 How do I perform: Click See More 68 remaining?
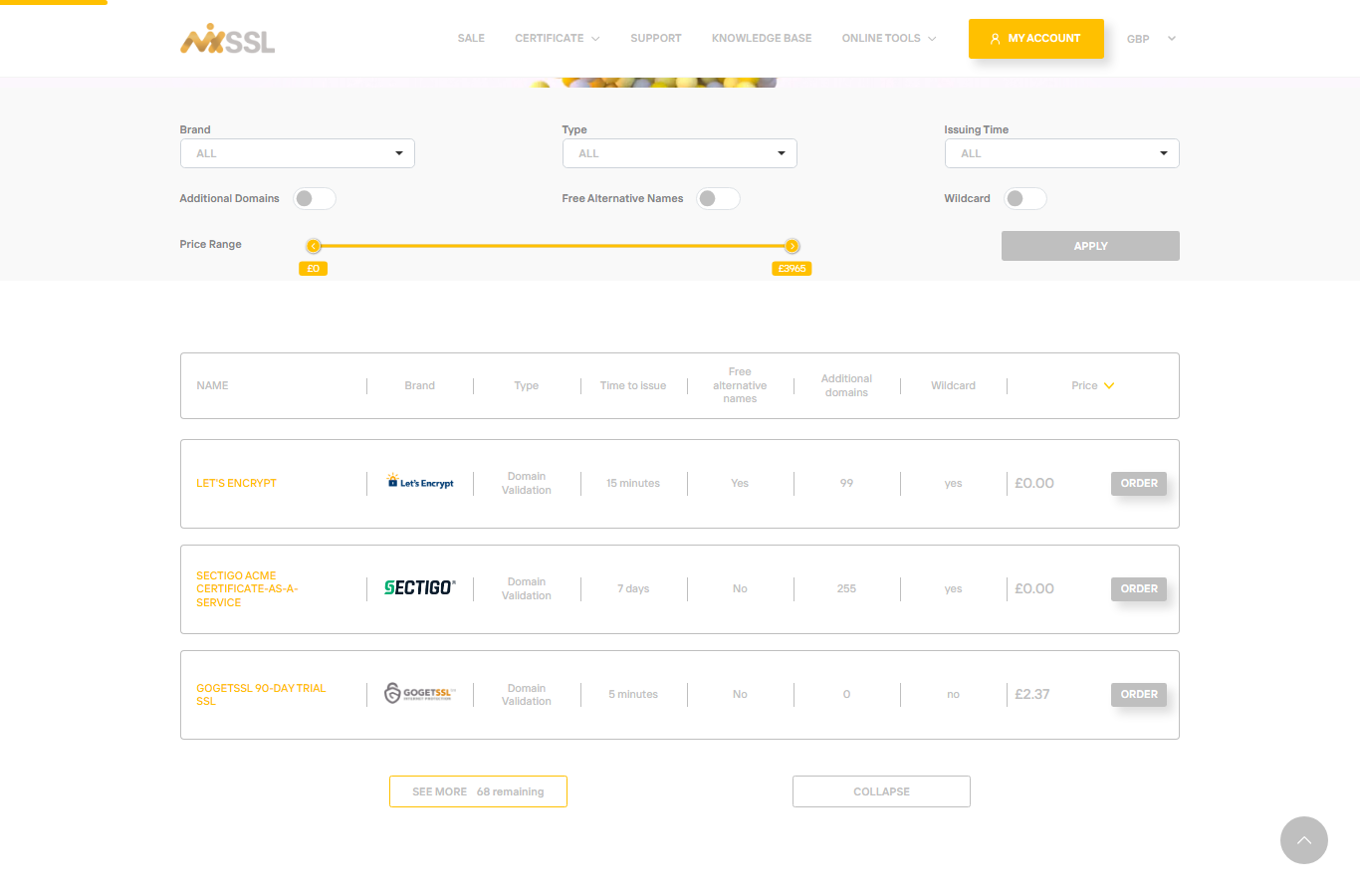pos(478,791)
